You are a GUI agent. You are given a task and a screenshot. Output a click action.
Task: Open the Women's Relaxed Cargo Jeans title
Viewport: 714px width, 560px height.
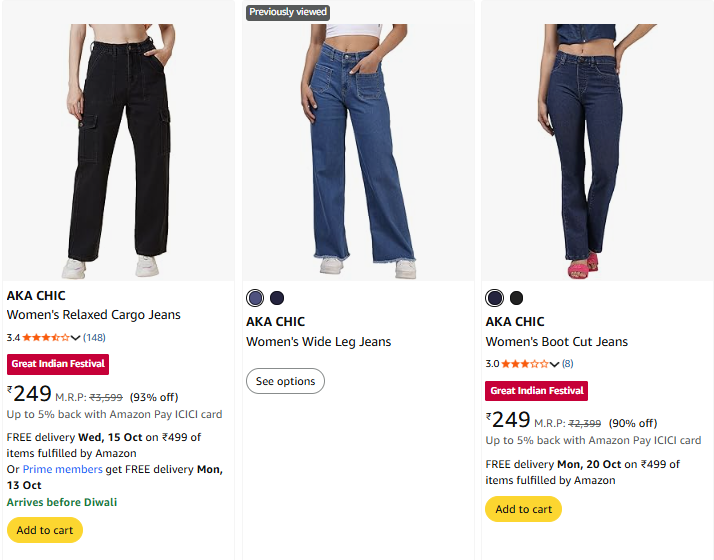(94, 315)
